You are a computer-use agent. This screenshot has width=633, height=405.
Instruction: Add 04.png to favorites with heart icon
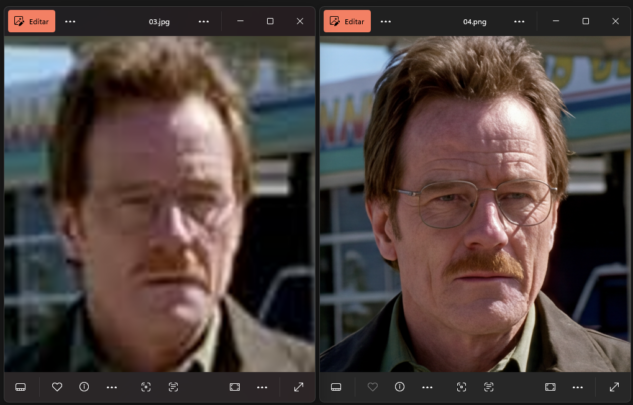point(373,387)
